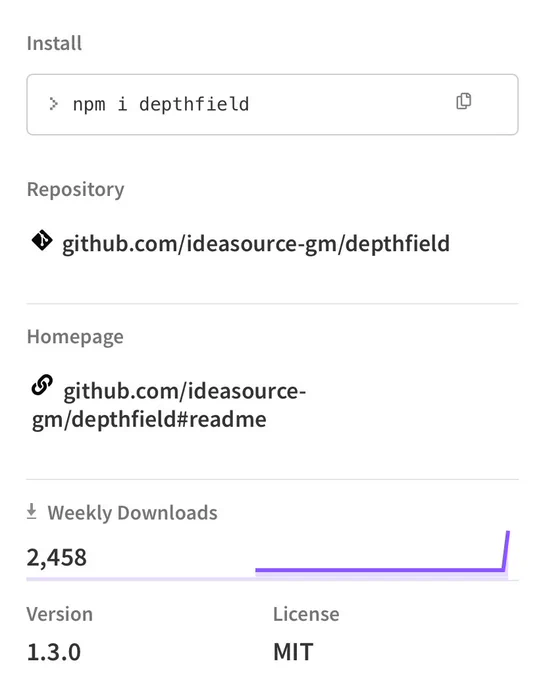Image resolution: width=545 pixels, height=680 pixels.
Task: Copy the npm install command with copy icon
Action: (x=463, y=101)
